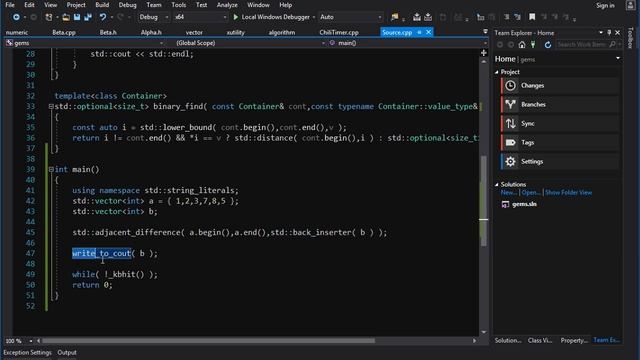This screenshot has width=640, height=360.
Task: Click the account picture icon near Sign in
Action: [631, 5]
